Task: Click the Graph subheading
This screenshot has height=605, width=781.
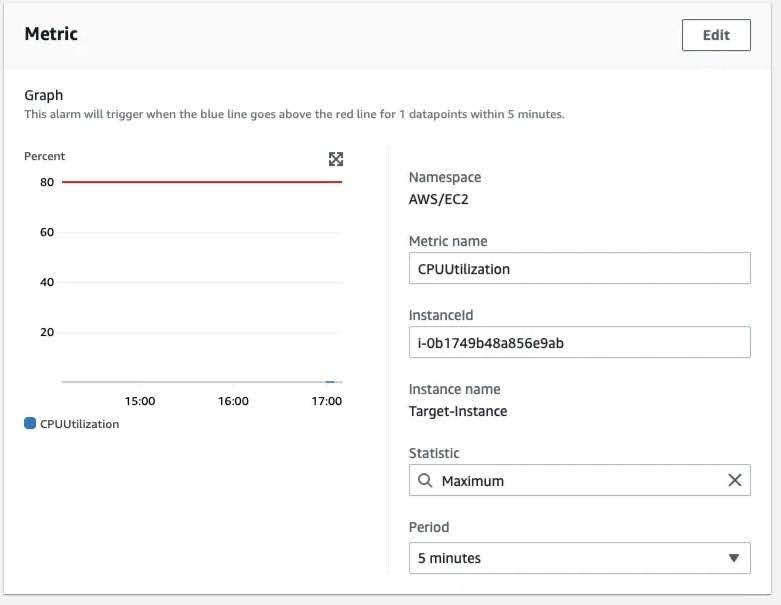Action: 44,95
